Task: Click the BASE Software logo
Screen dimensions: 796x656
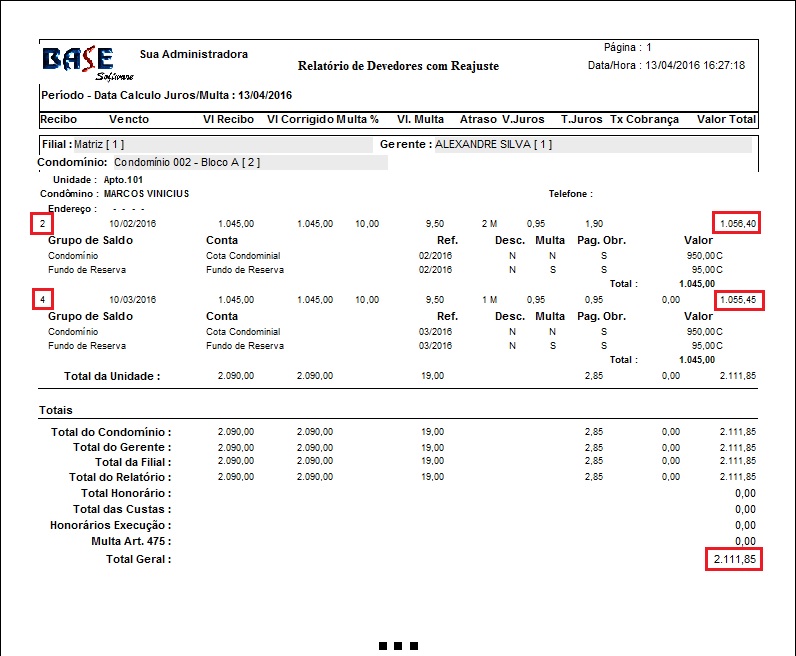Action: click(78, 63)
